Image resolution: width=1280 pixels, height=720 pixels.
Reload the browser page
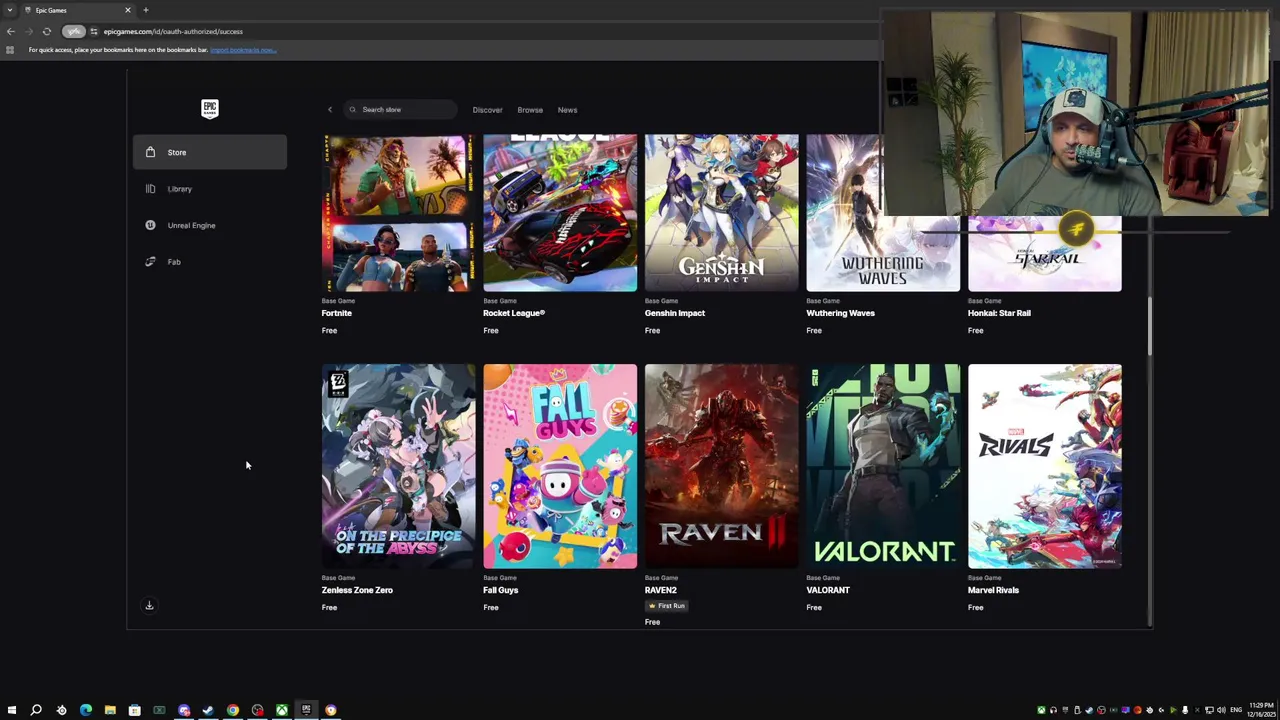46,31
